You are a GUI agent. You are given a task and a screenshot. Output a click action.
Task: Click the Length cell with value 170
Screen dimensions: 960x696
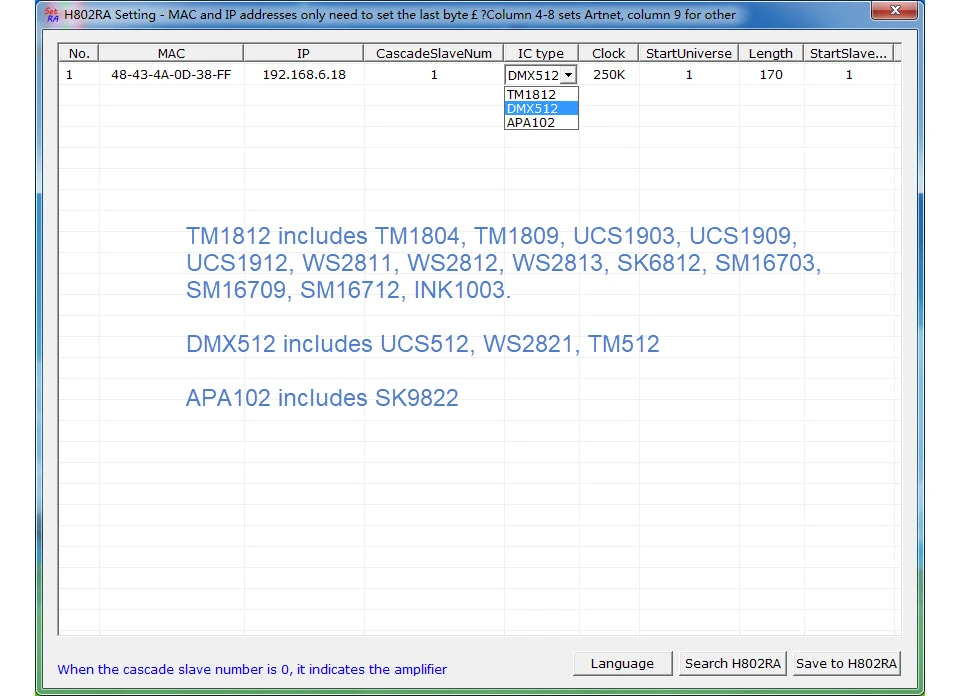[771, 75]
